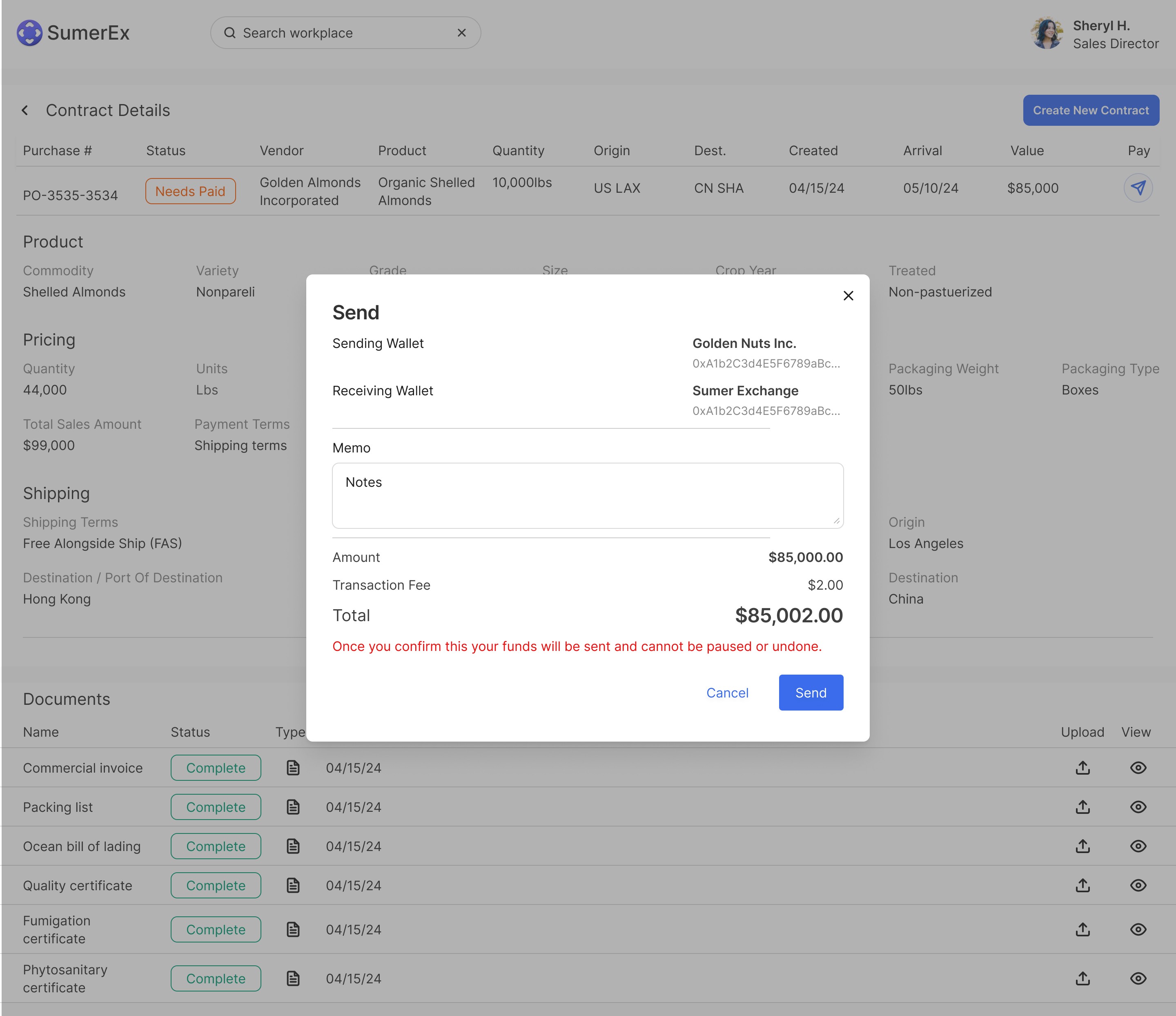Screen dimensions: 1176x1016
Task: View Fumigation certificate via eye icon
Action: click(x=1137, y=930)
